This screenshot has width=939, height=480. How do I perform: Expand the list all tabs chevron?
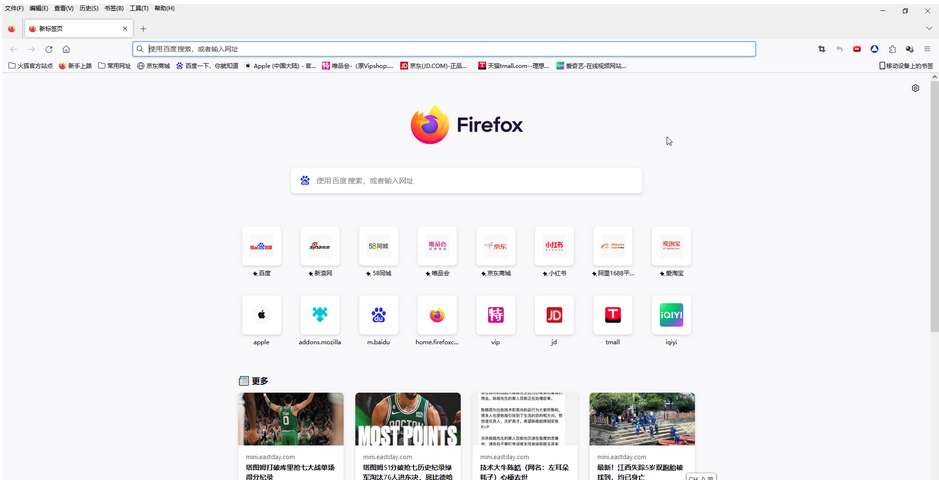point(928,29)
